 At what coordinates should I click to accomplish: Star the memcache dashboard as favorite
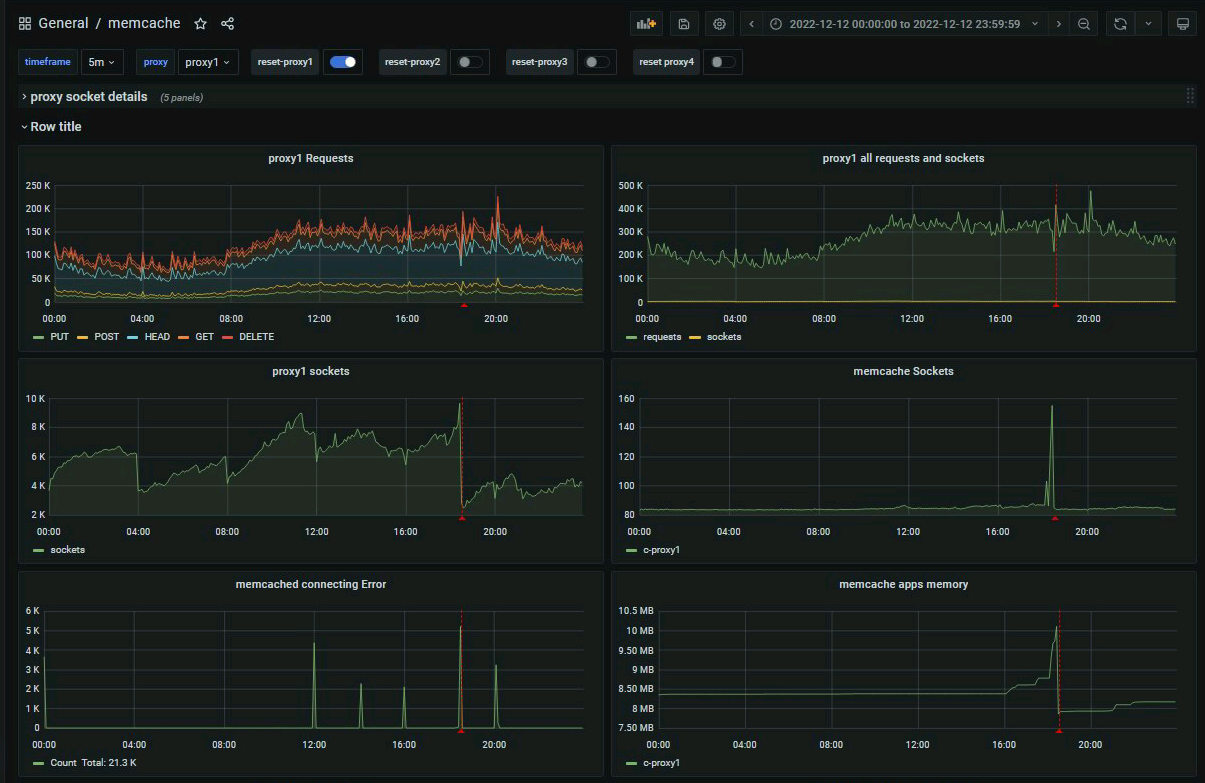click(200, 23)
